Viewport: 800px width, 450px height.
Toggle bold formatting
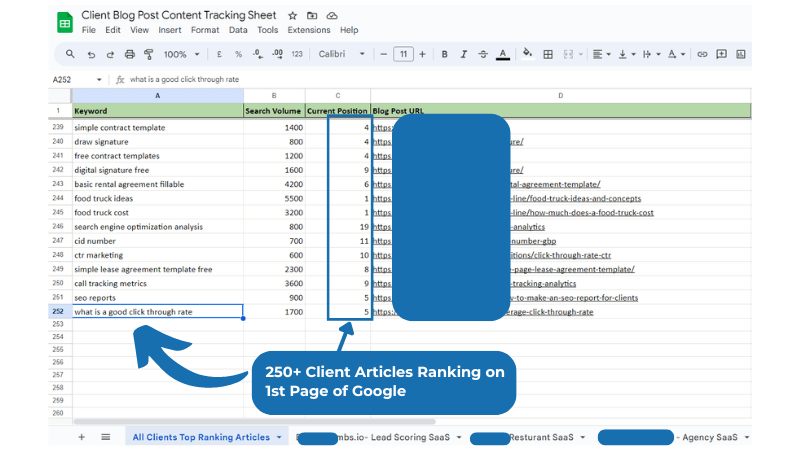point(444,54)
